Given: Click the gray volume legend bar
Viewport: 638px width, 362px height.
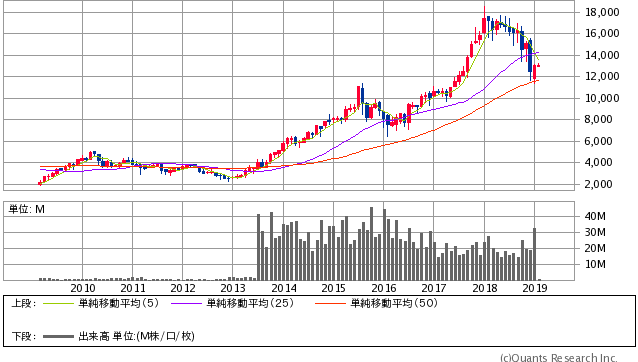Looking at the screenshot, I should (x=59, y=336).
